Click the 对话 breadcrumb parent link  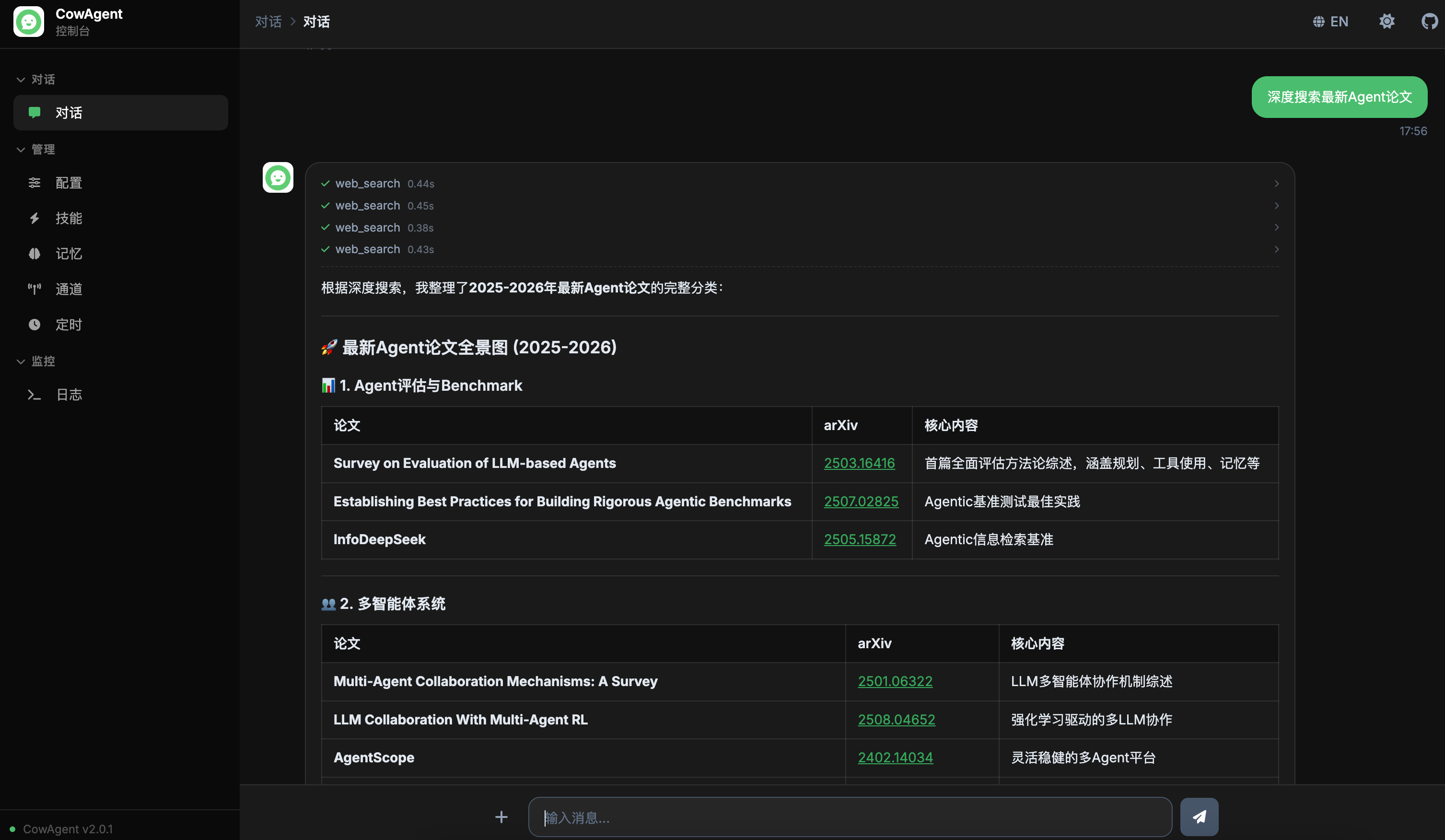268,22
